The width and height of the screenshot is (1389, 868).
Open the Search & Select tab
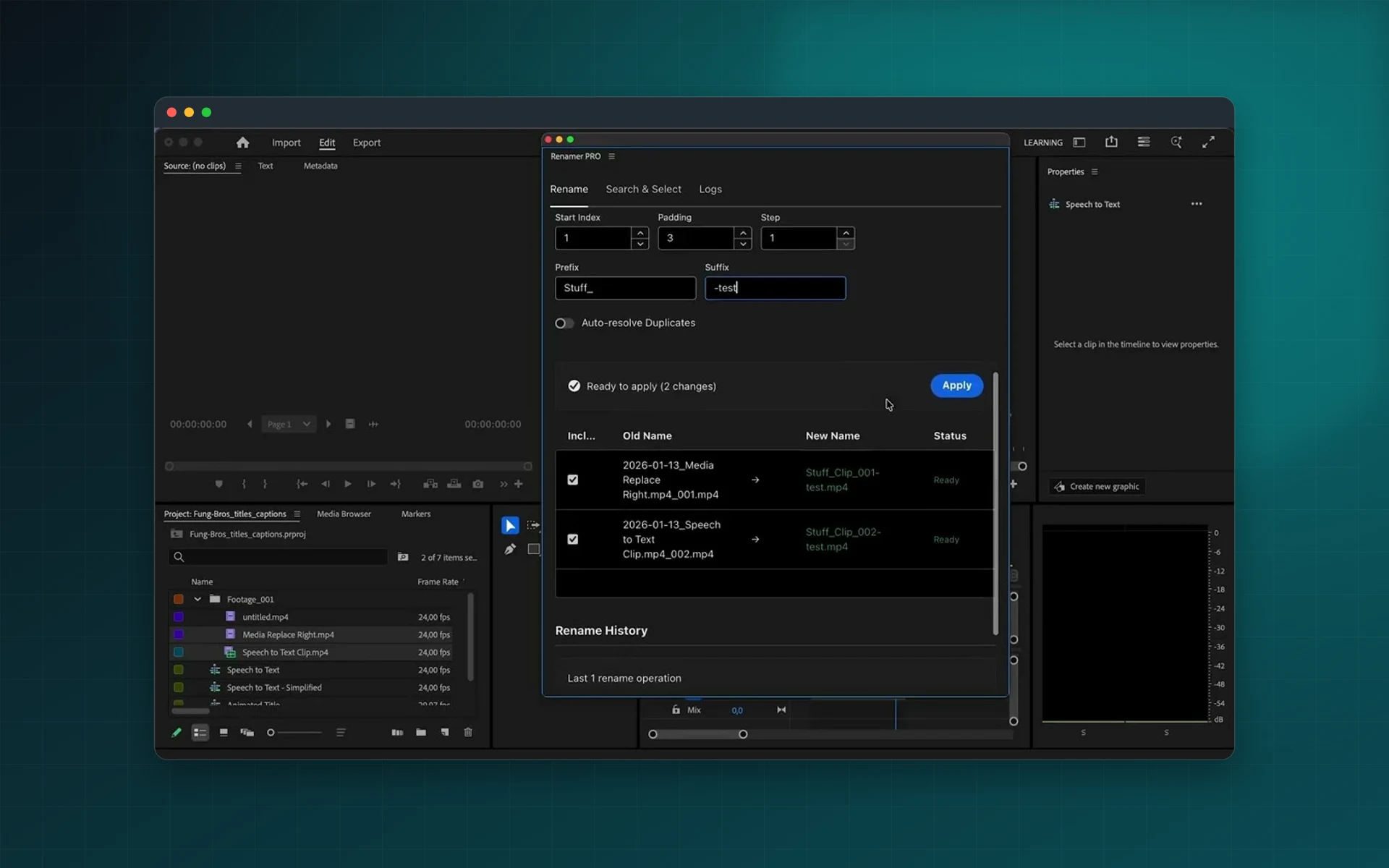coord(643,190)
